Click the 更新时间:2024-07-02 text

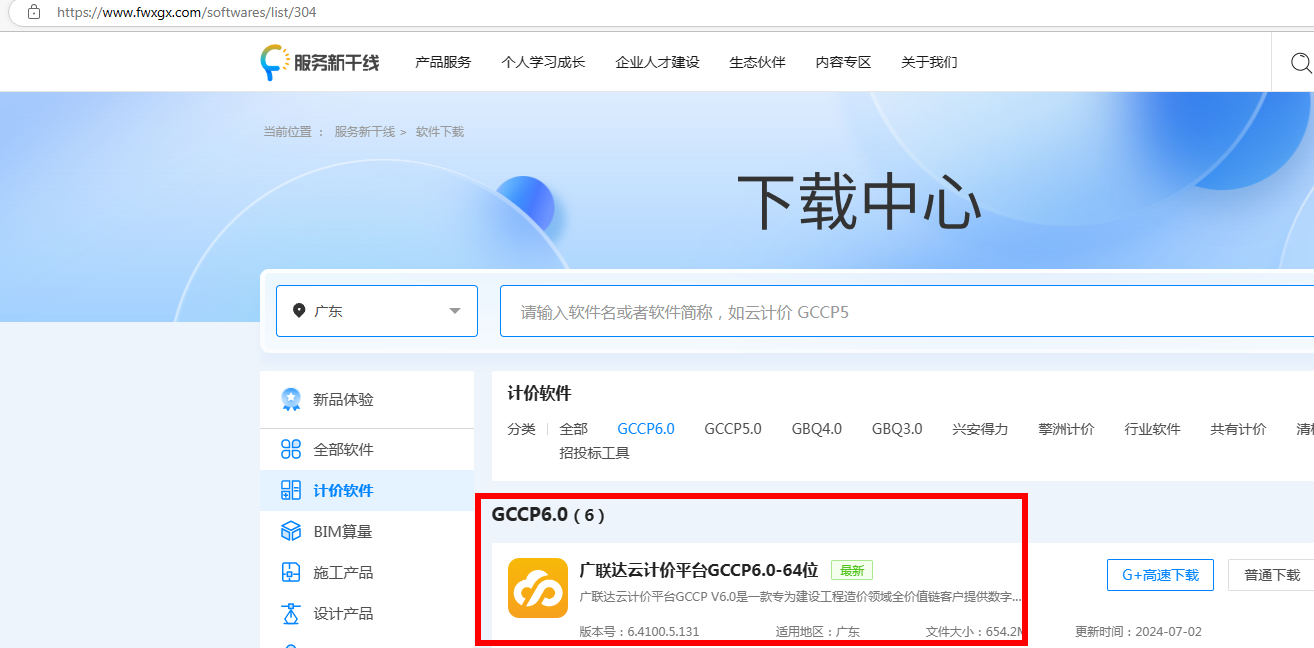coord(1138,632)
